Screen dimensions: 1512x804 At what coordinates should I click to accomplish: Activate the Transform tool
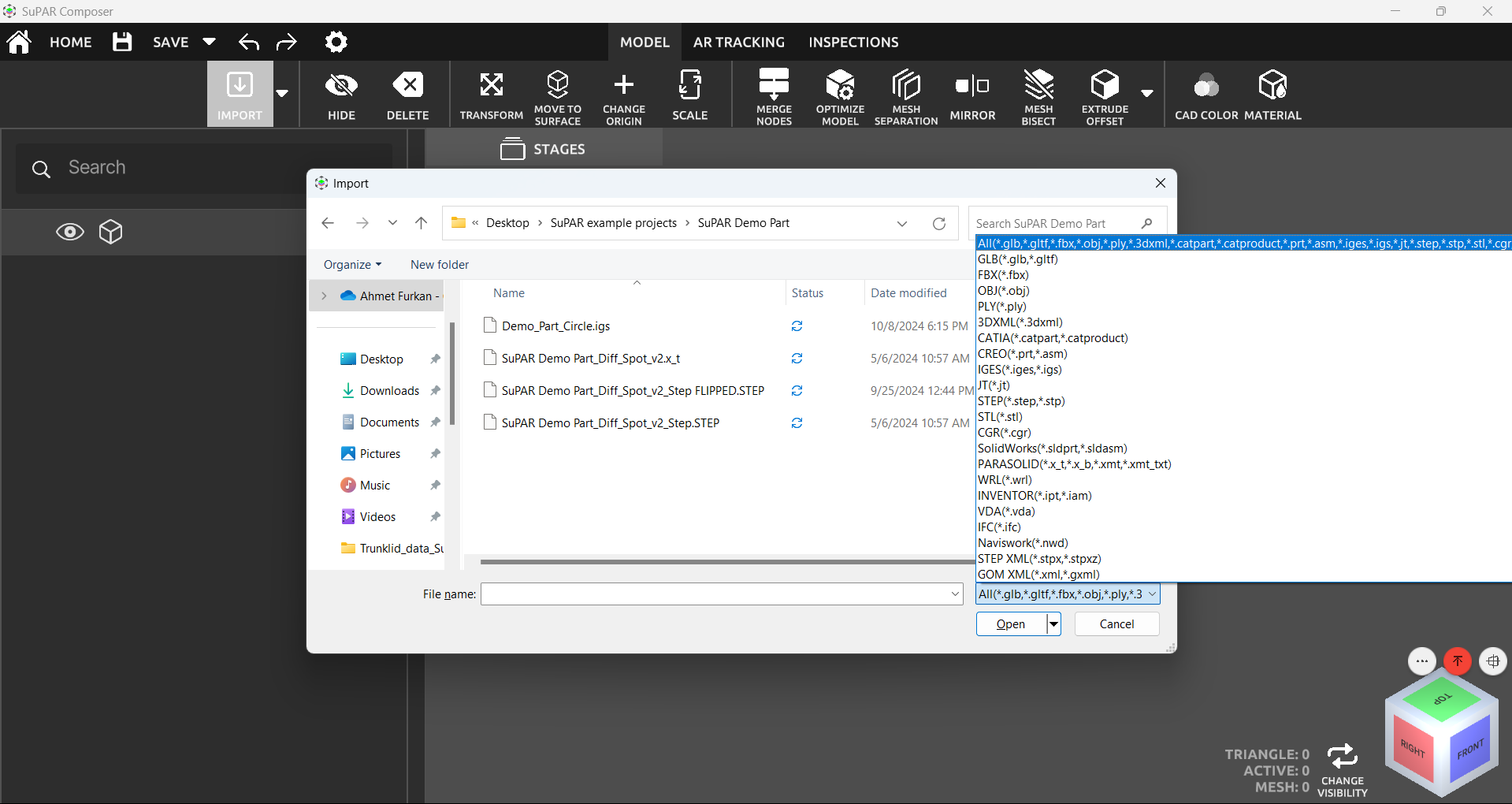tap(492, 95)
